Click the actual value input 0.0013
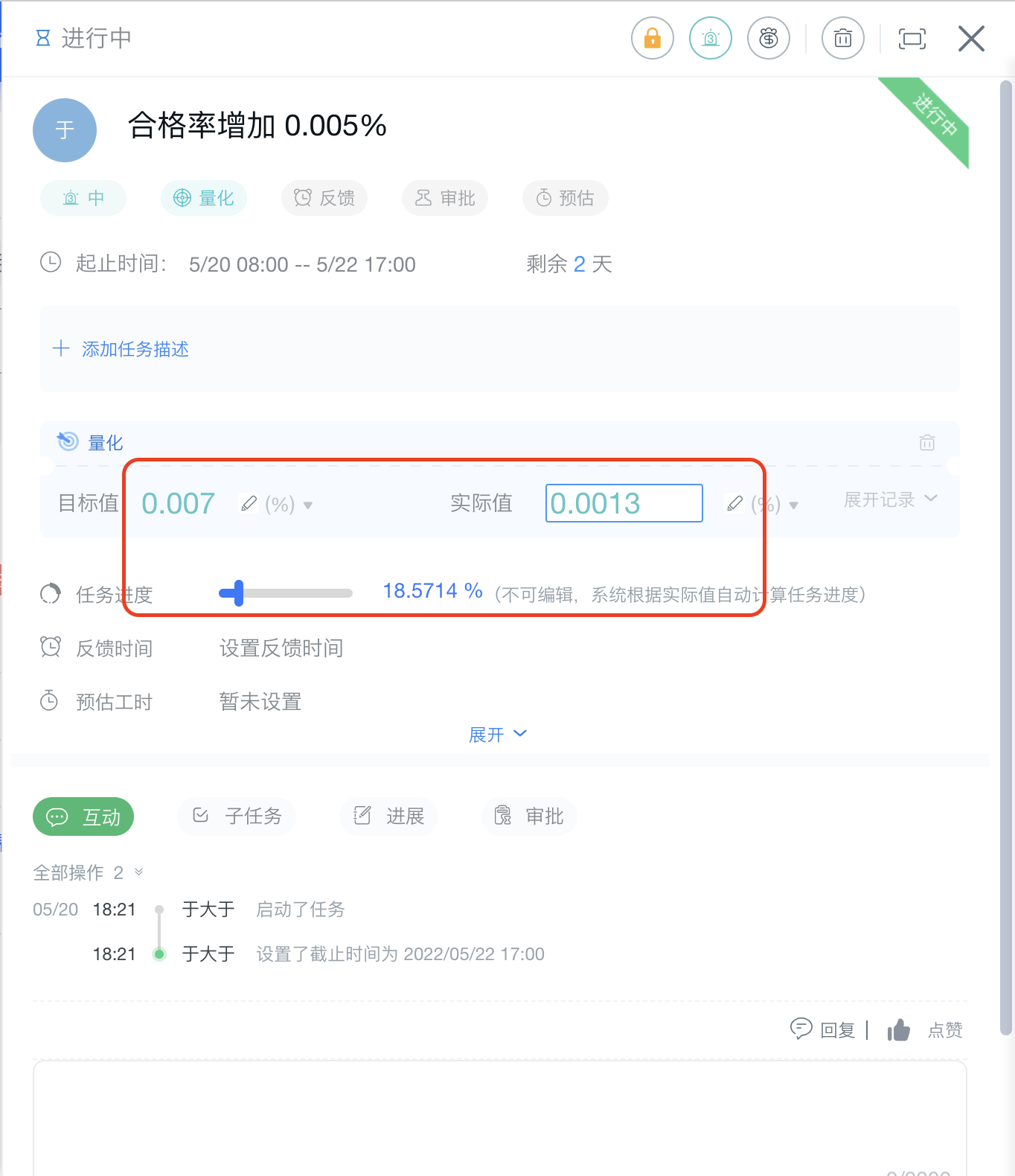The height and width of the screenshot is (1176, 1015). [624, 503]
